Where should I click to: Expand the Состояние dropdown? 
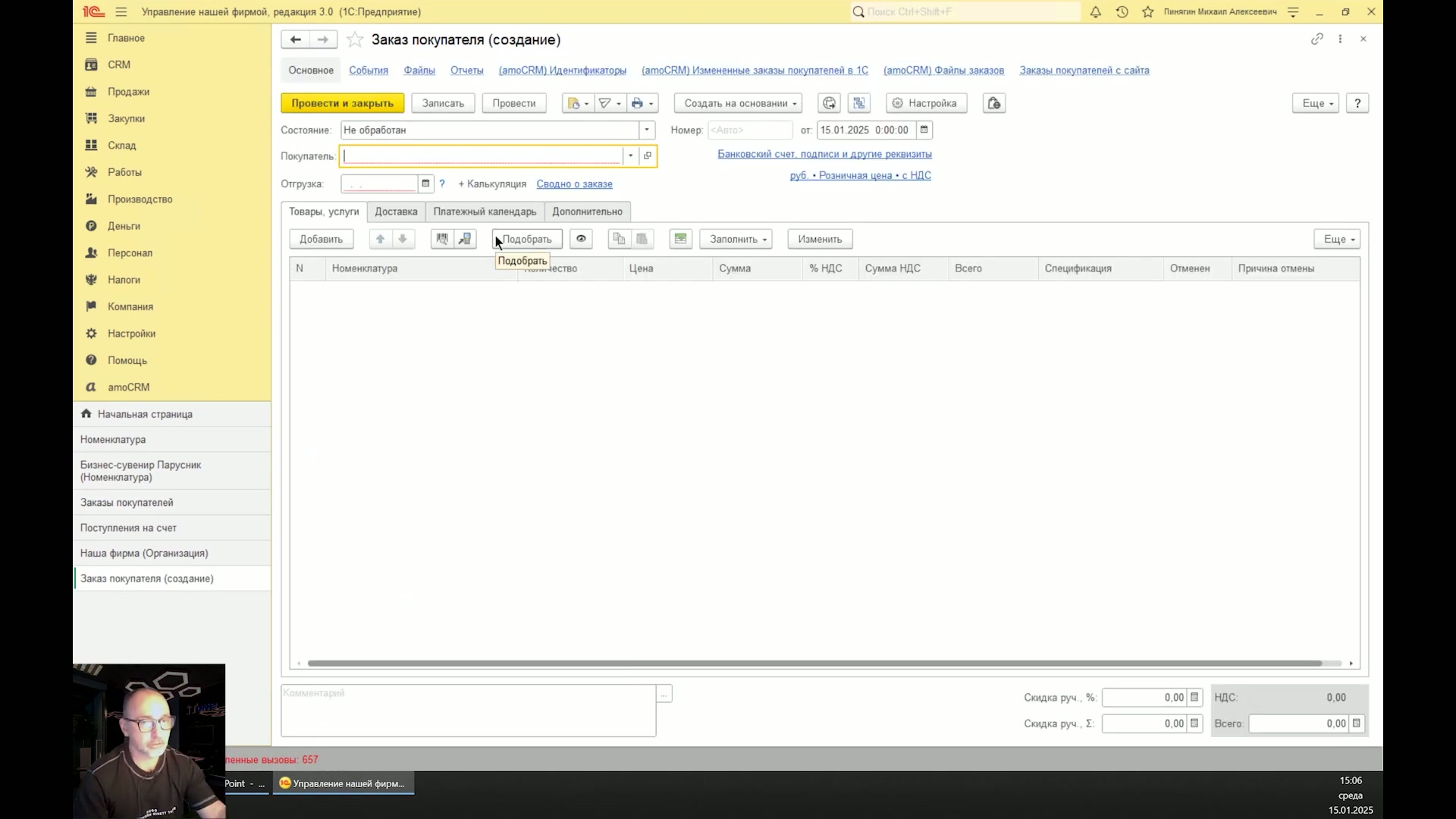point(647,130)
